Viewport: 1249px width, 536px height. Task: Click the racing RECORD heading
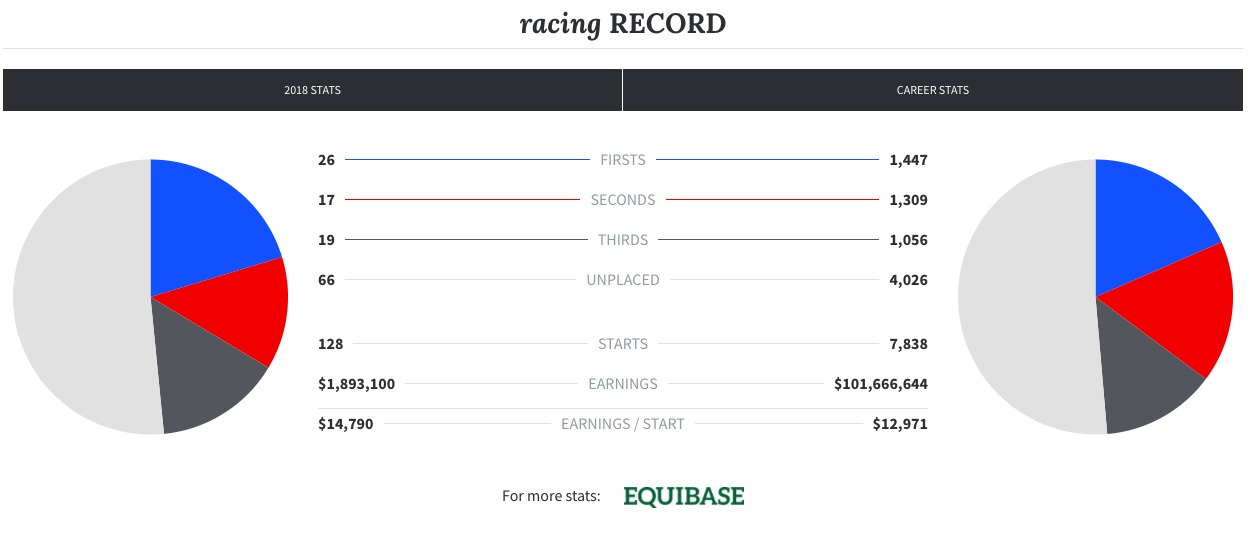pyautogui.click(x=623, y=24)
